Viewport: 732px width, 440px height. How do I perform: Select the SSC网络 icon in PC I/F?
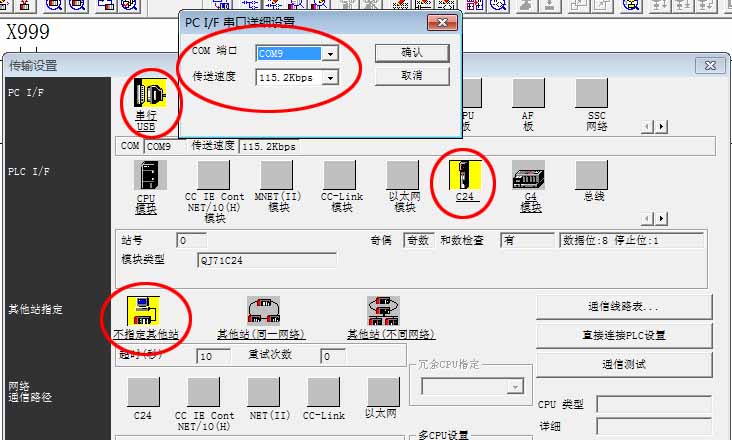[x=596, y=93]
